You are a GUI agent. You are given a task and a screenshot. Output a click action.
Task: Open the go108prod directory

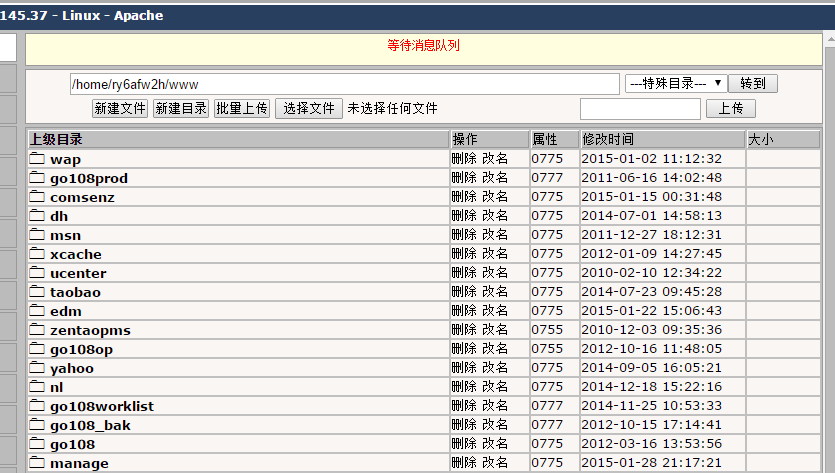coord(89,178)
